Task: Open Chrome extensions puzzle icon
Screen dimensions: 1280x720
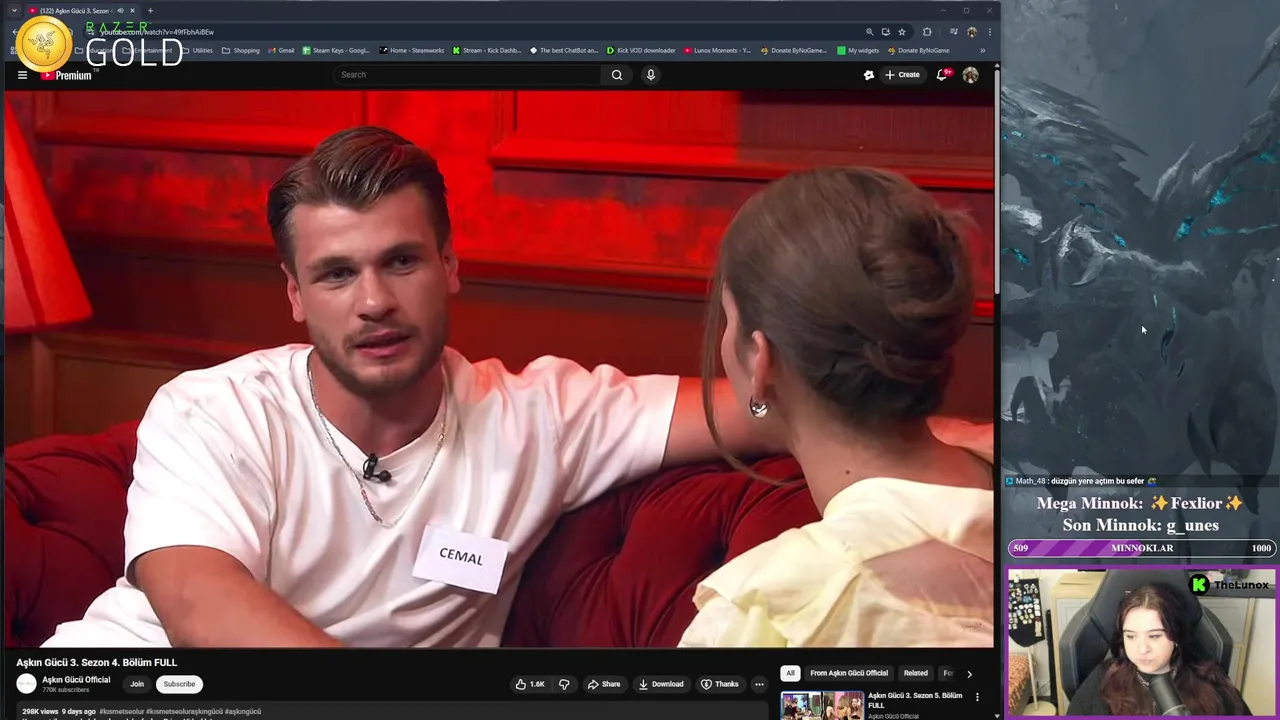Action: [927, 32]
